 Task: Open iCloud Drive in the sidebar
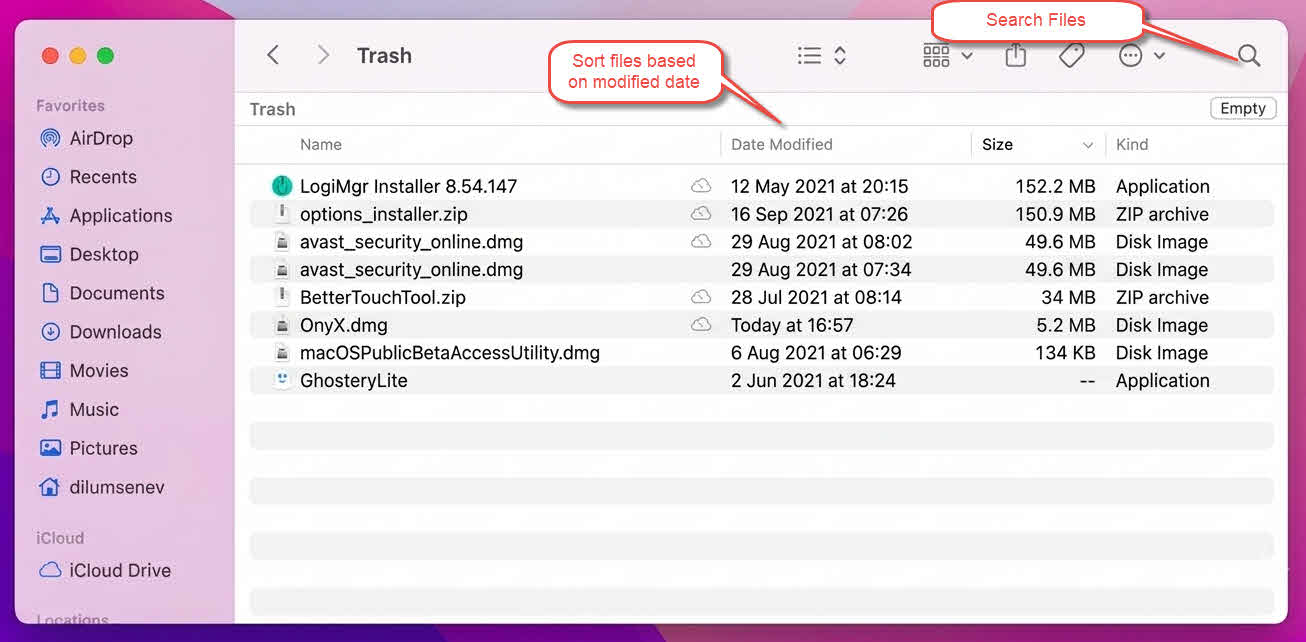(104, 570)
